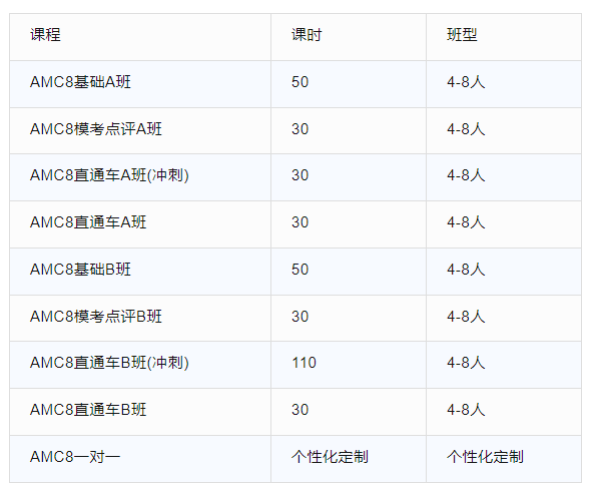597x501 pixels.
Task: Select AMC8直通车B班(冲刺) course name
Action: pos(109,362)
